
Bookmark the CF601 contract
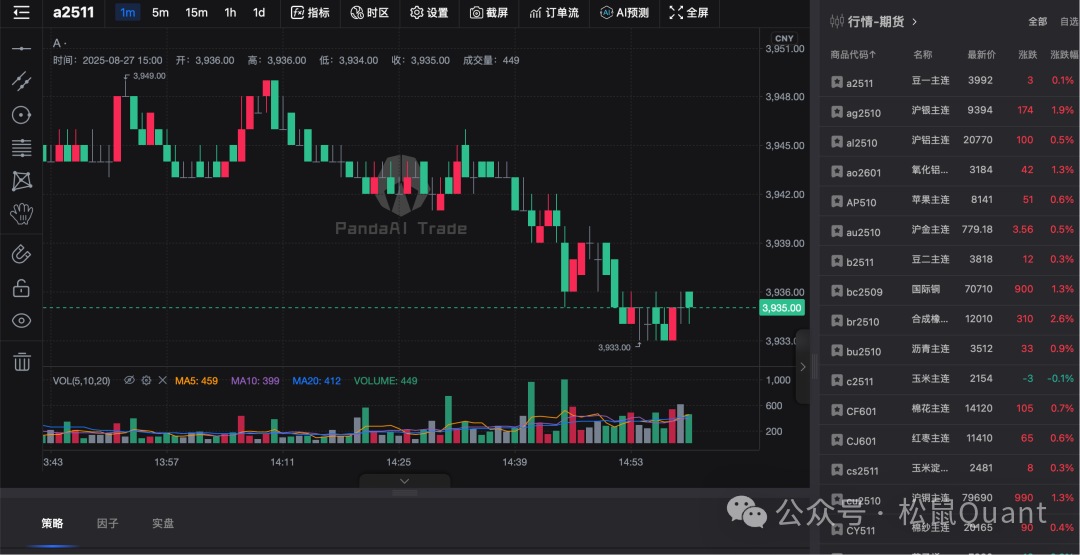pyautogui.click(x=836, y=411)
